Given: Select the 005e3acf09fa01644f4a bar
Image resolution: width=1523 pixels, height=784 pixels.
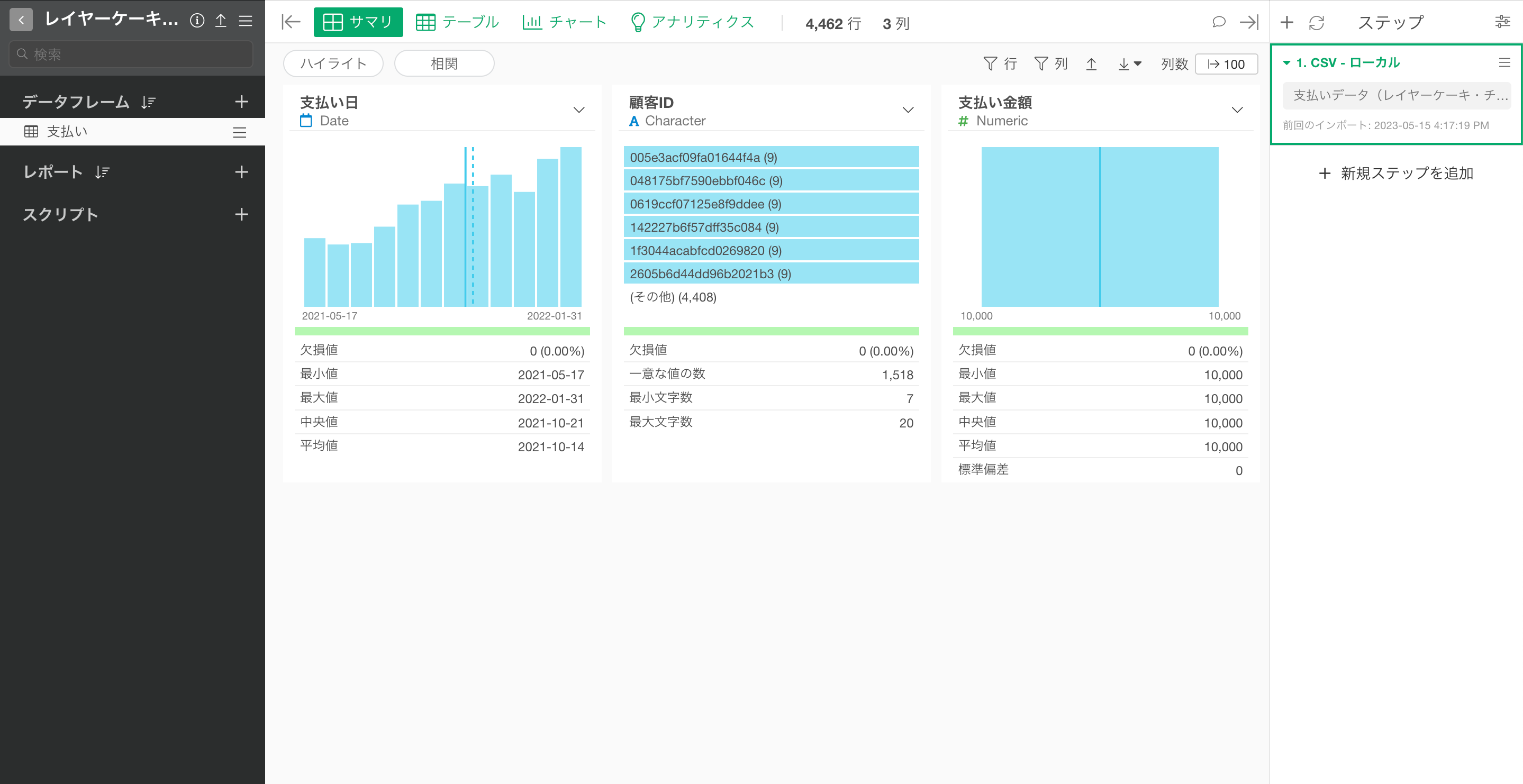Looking at the screenshot, I should pyautogui.click(x=771, y=157).
